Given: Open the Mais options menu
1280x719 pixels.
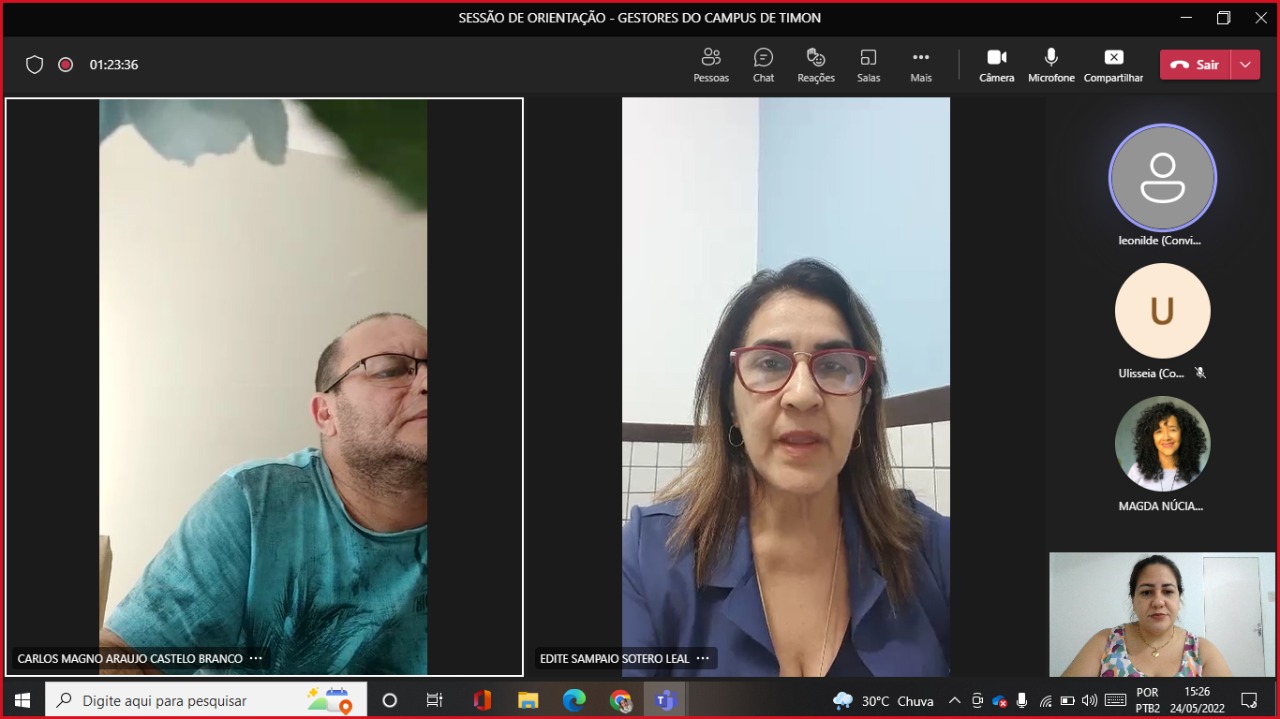Looking at the screenshot, I should [921, 65].
